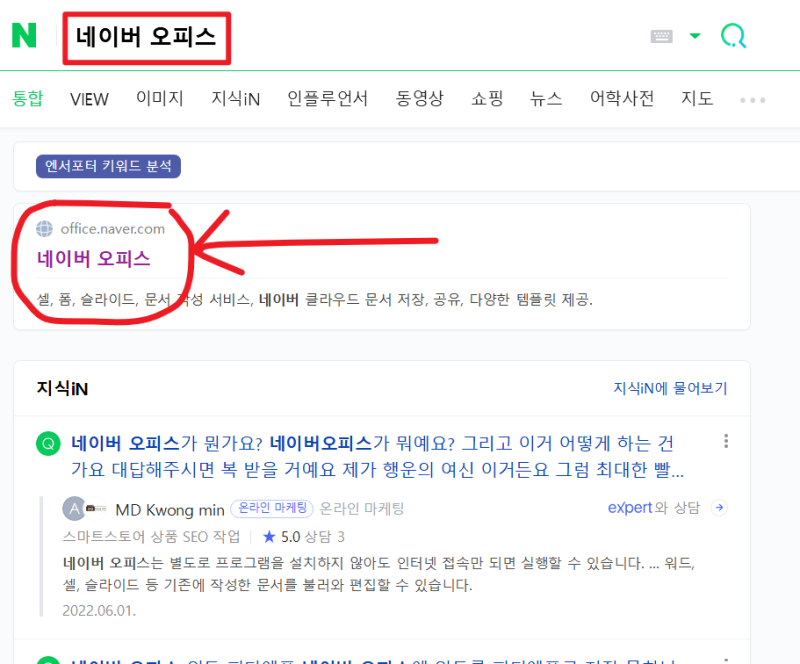
Task: Select the 뉴스 tab
Action: tap(546, 98)
